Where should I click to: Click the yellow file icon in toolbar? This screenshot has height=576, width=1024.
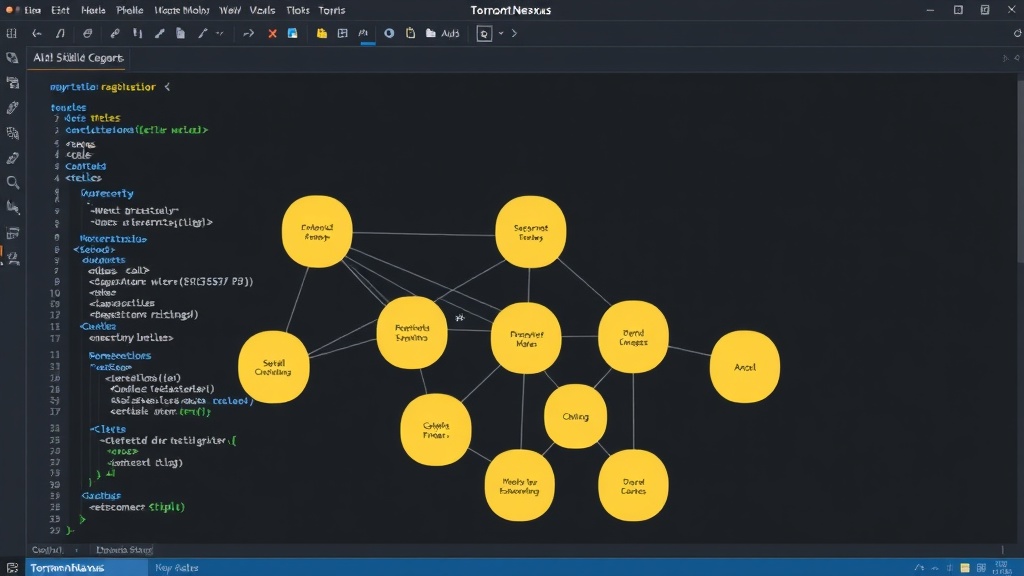(x=322, y=33)
